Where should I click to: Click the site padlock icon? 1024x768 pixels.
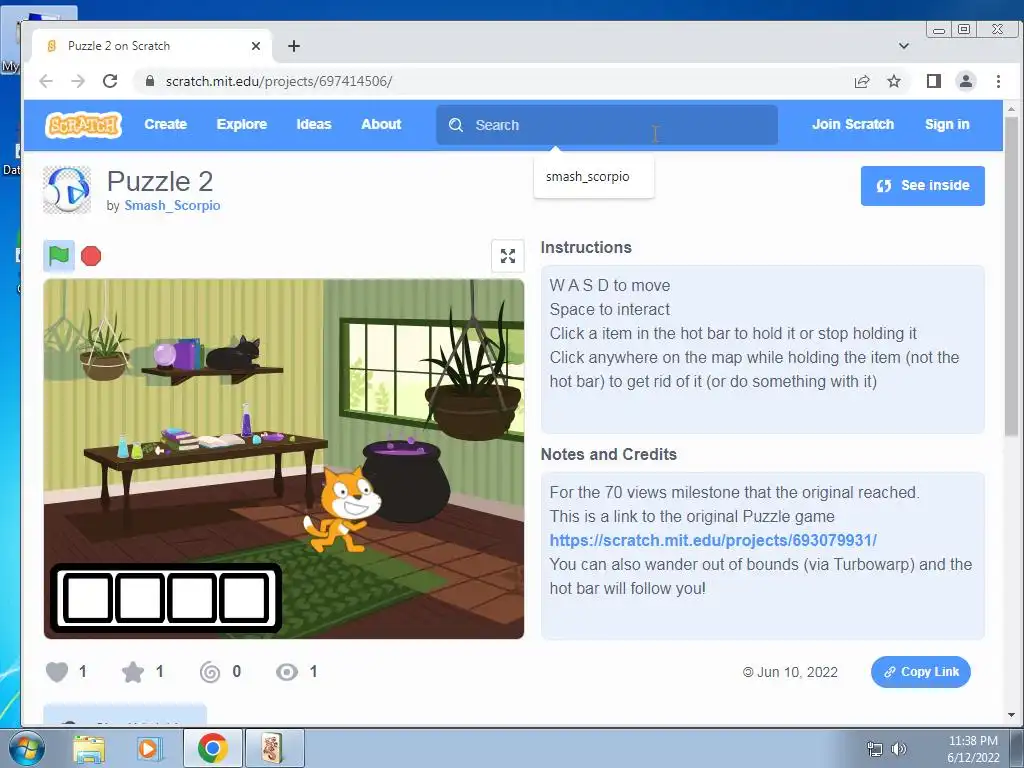coord(150,81)
